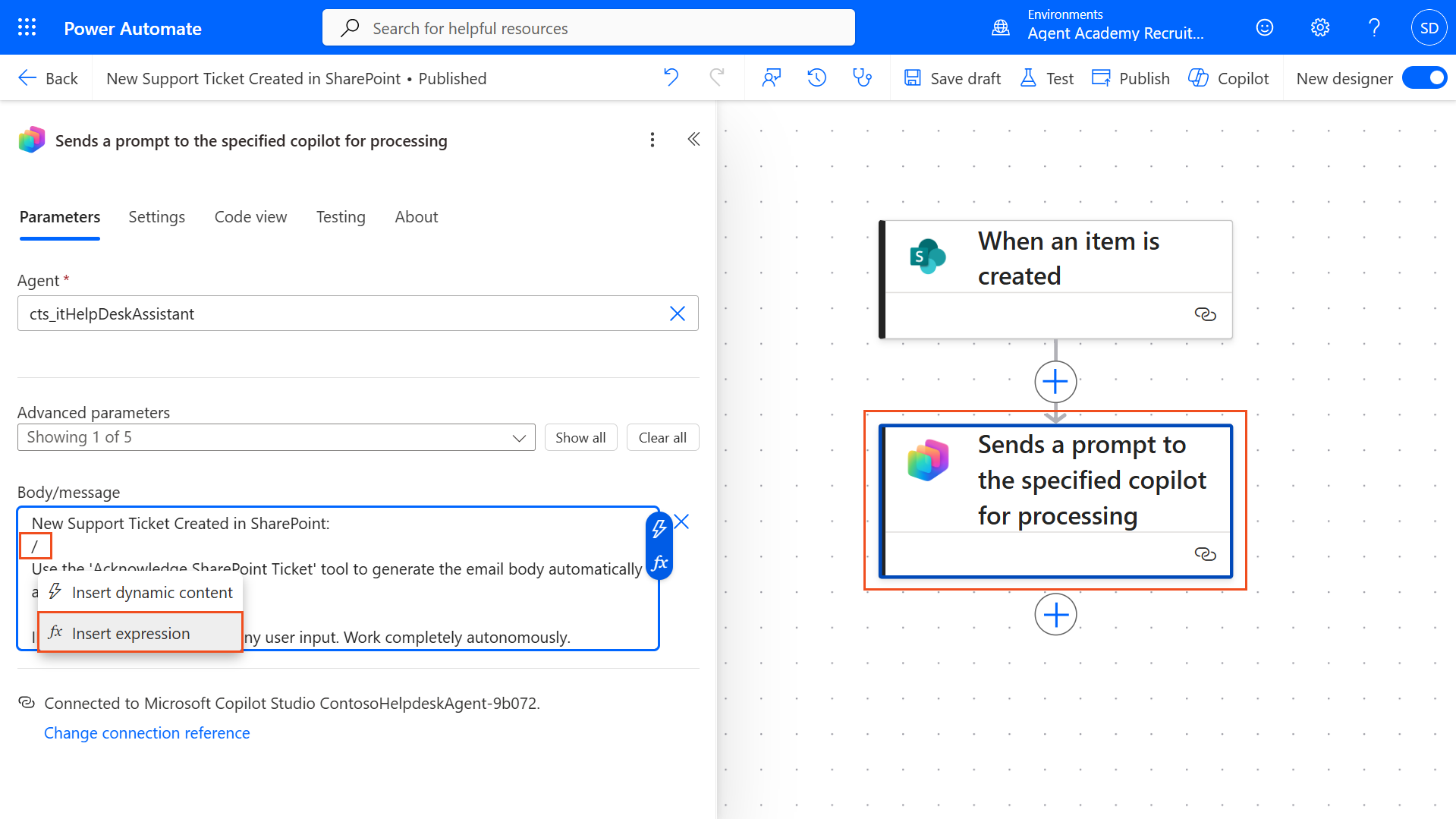Clear the Agent field value
The height and width of the screenshot is (819, 1456).
pyautogui.click(x=677, y=313)
